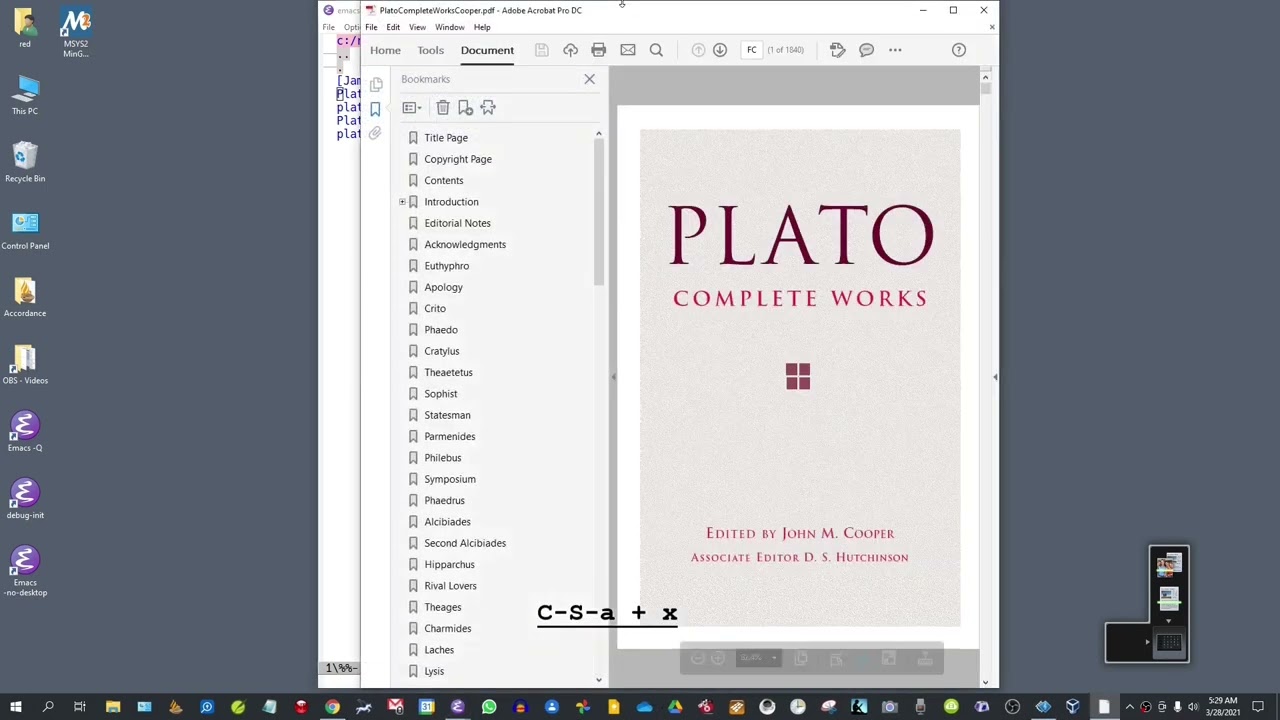Go to Euthyphro bookmark
Screen dimensions: 1280x720
446,266
